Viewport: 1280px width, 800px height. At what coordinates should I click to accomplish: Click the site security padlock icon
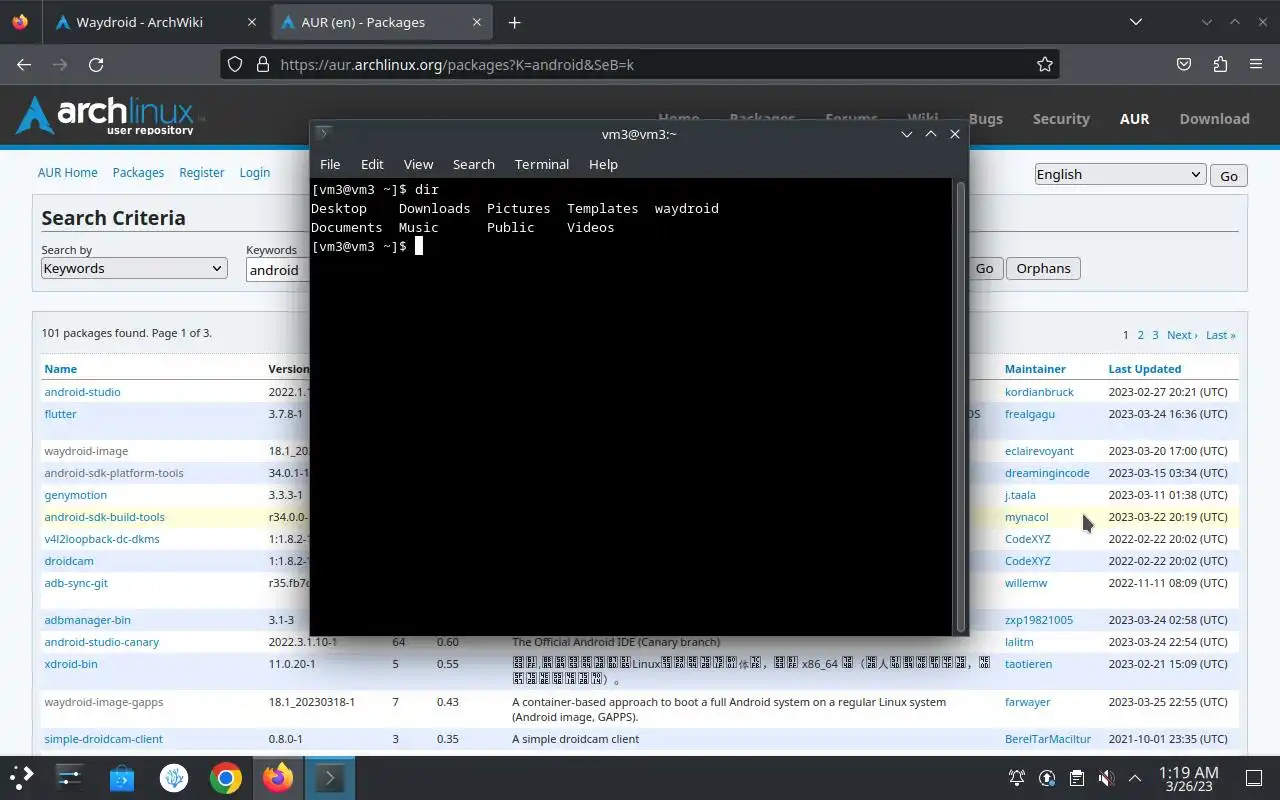pos(263,64)
